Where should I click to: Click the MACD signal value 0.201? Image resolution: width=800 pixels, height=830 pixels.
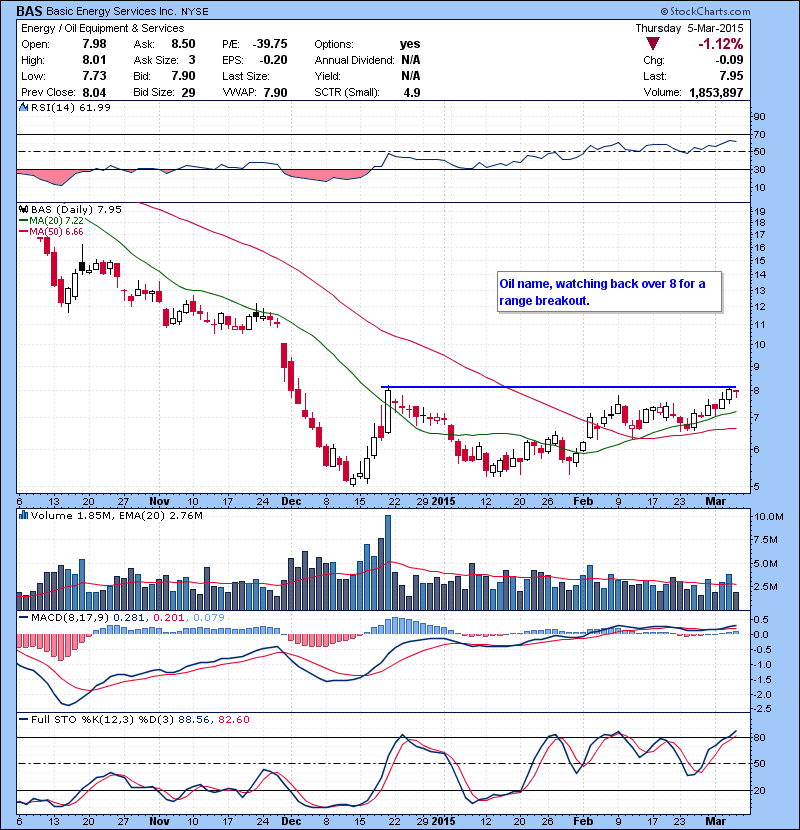point(168,617)
